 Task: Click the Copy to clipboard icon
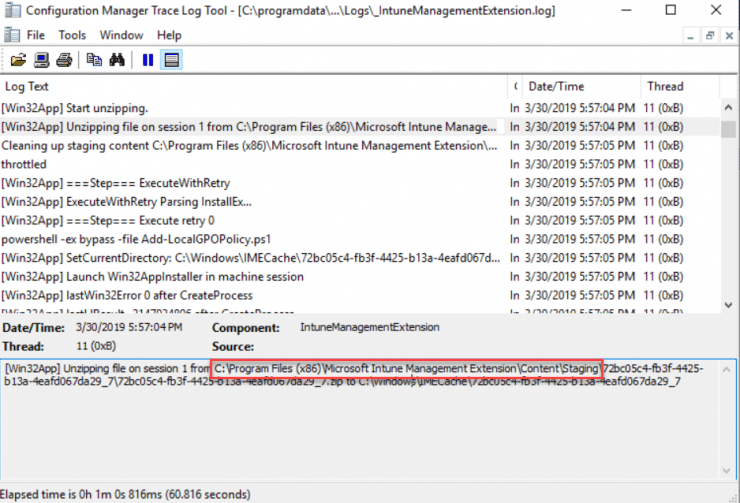point(94,60)
